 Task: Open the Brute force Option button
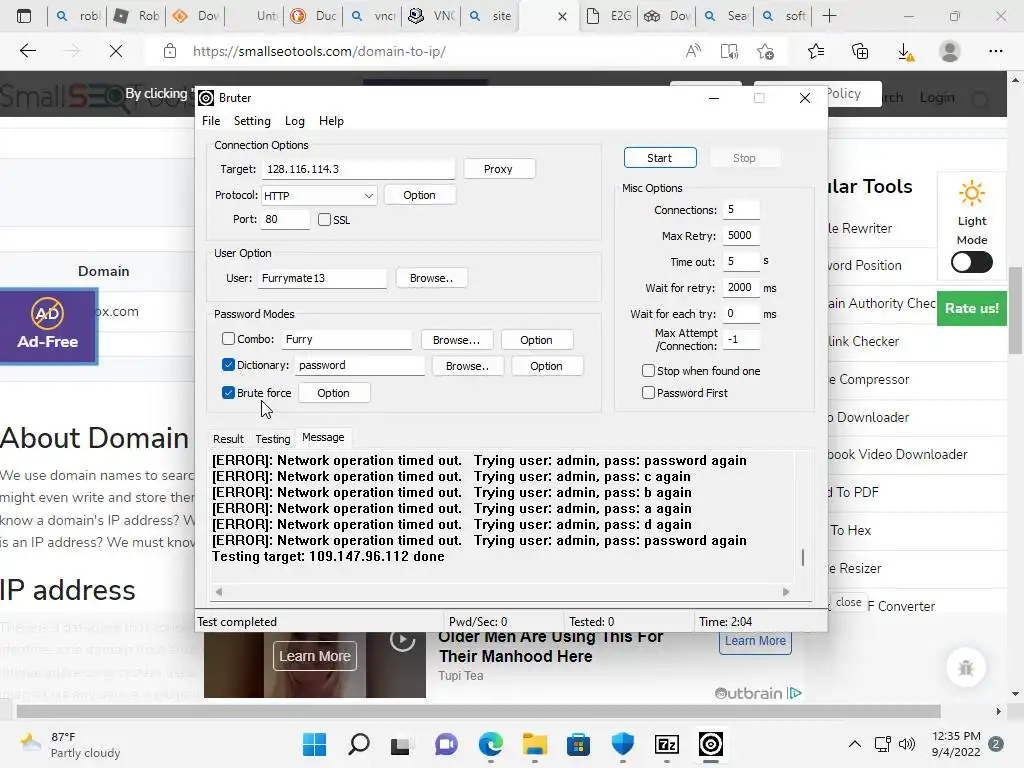(334, 393)
